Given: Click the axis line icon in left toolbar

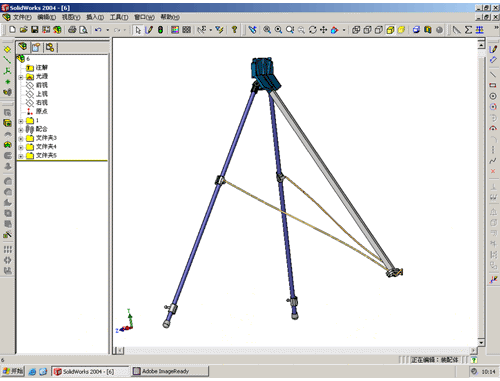Looking at the screenshot, I should click(7, 60).
